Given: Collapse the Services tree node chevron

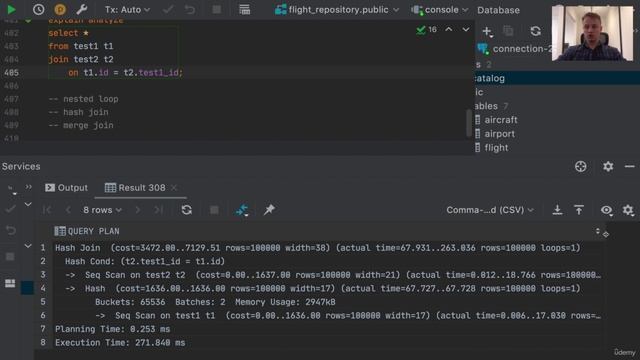Looking at the screenshot, I should [x=28, y=204].
